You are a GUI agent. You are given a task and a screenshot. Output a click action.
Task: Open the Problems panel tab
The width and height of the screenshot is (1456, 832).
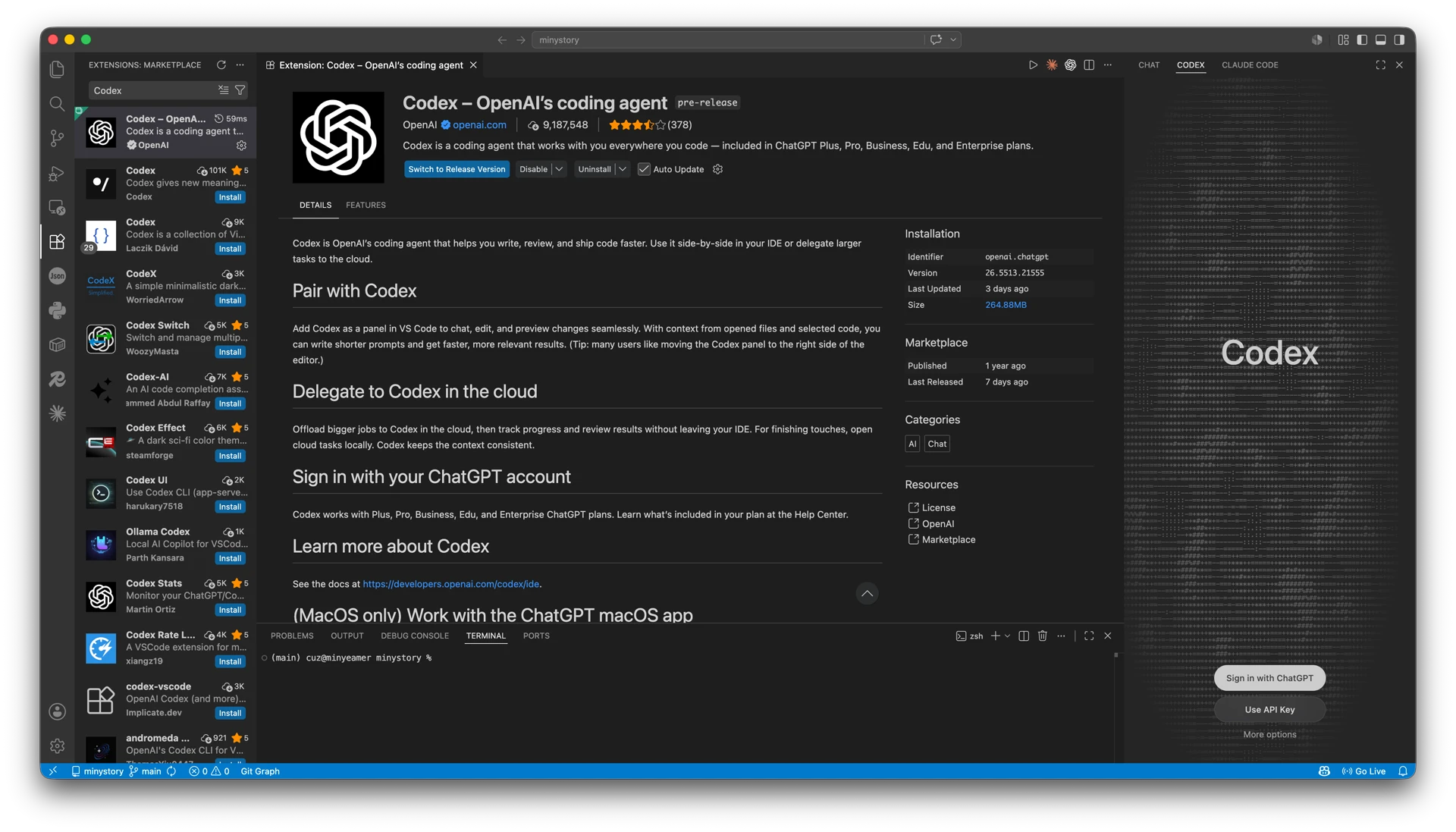[292, 636]
